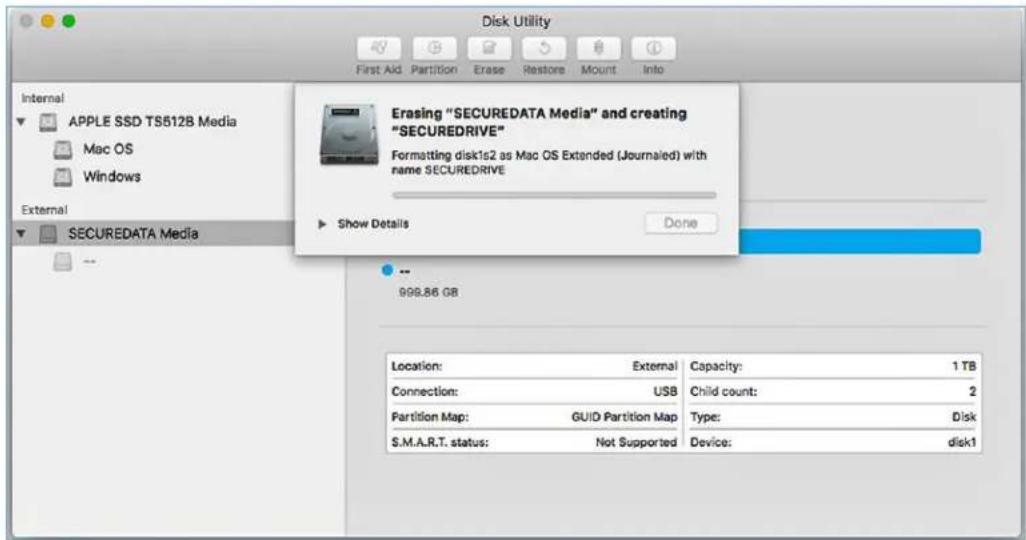
Task: Click the Mac OS volume icon
Action: pos(63,150)
